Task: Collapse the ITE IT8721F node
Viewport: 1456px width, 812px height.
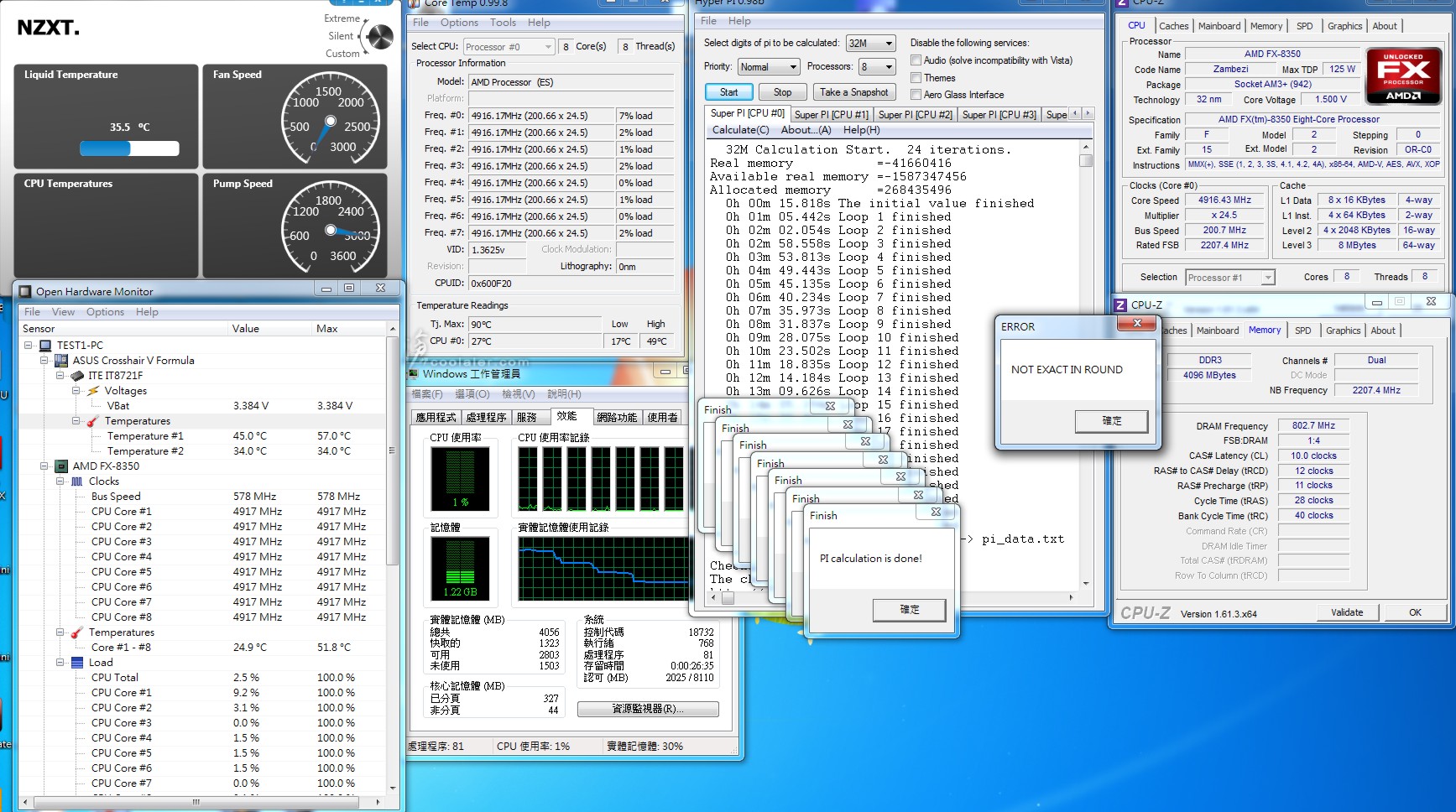Action: point(60,375)
